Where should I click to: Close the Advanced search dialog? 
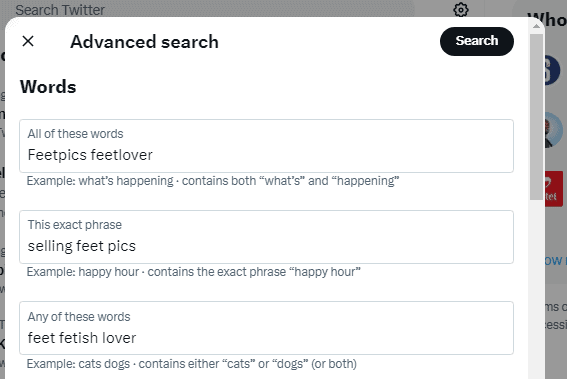(28, 41)
